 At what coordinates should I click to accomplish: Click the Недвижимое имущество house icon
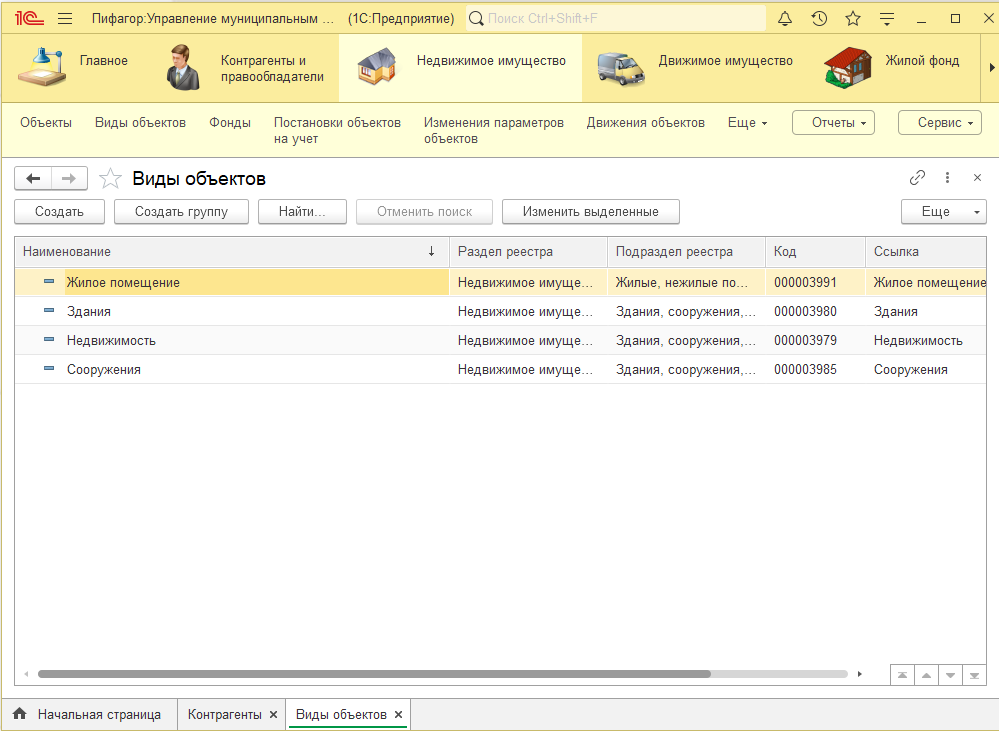[377, 66]
